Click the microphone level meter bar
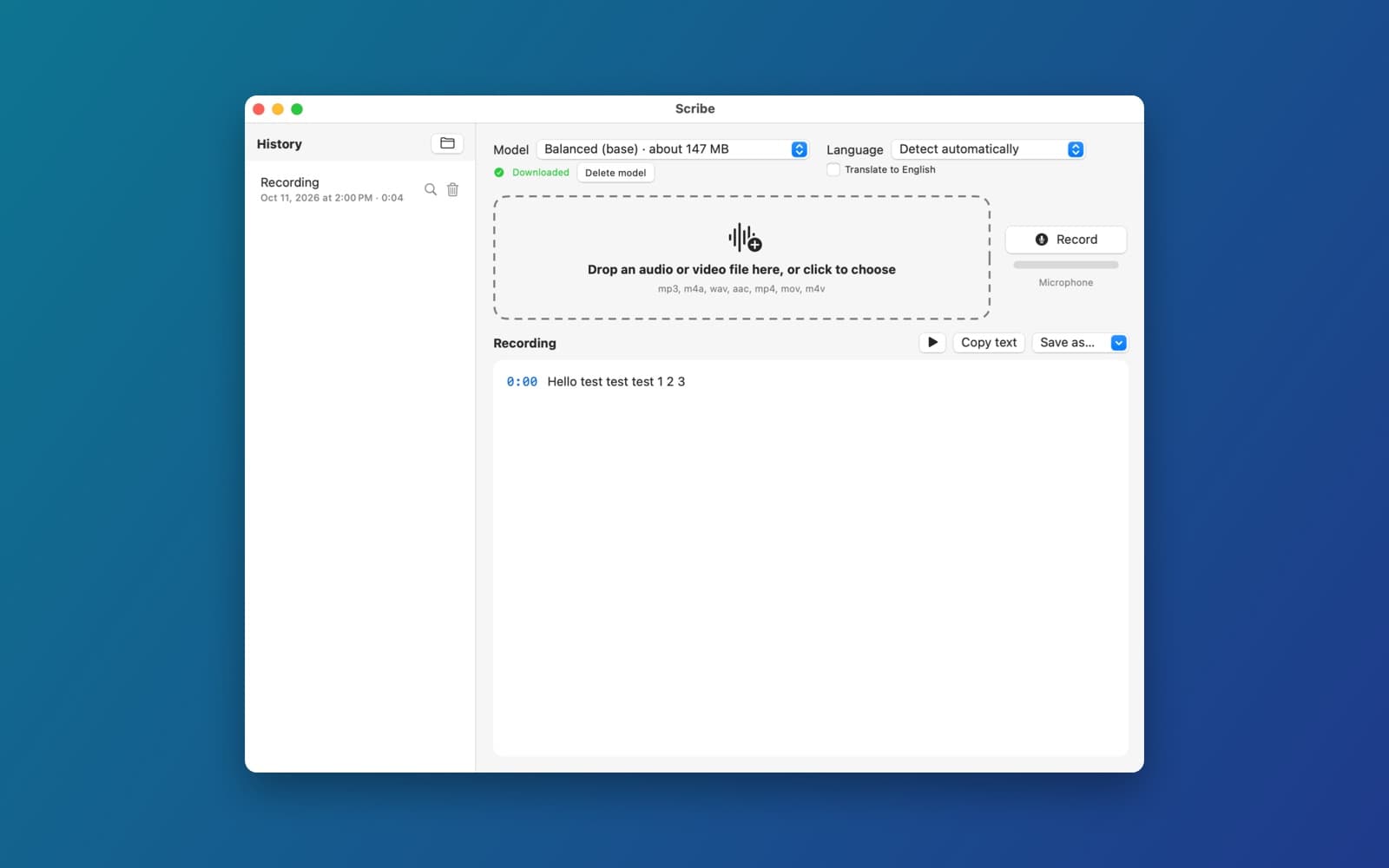 pyautogui.click(x=1066, y=265)
